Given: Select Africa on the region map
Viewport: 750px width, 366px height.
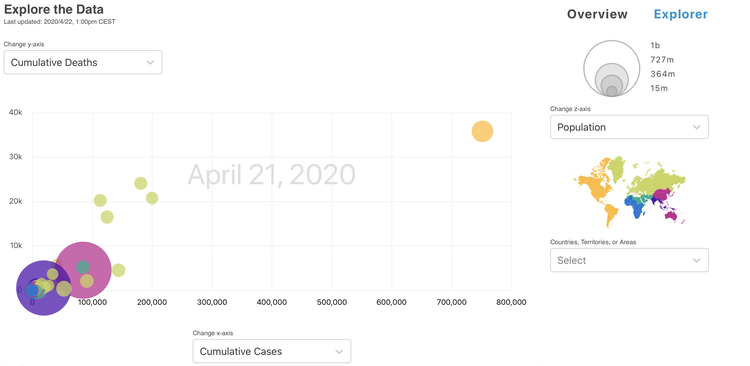Looking at the screenshot, I should point(635,207).
